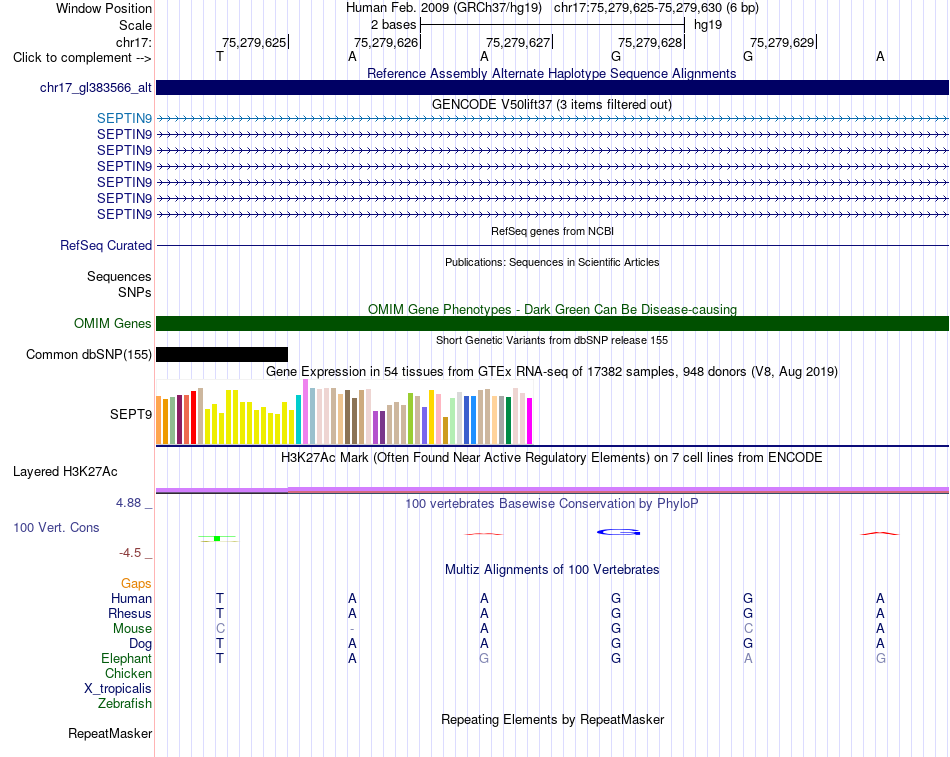Click the '2 bases' scale bar label
The height and width of the screenshot is (757, 950).
(x=394, y=25)
